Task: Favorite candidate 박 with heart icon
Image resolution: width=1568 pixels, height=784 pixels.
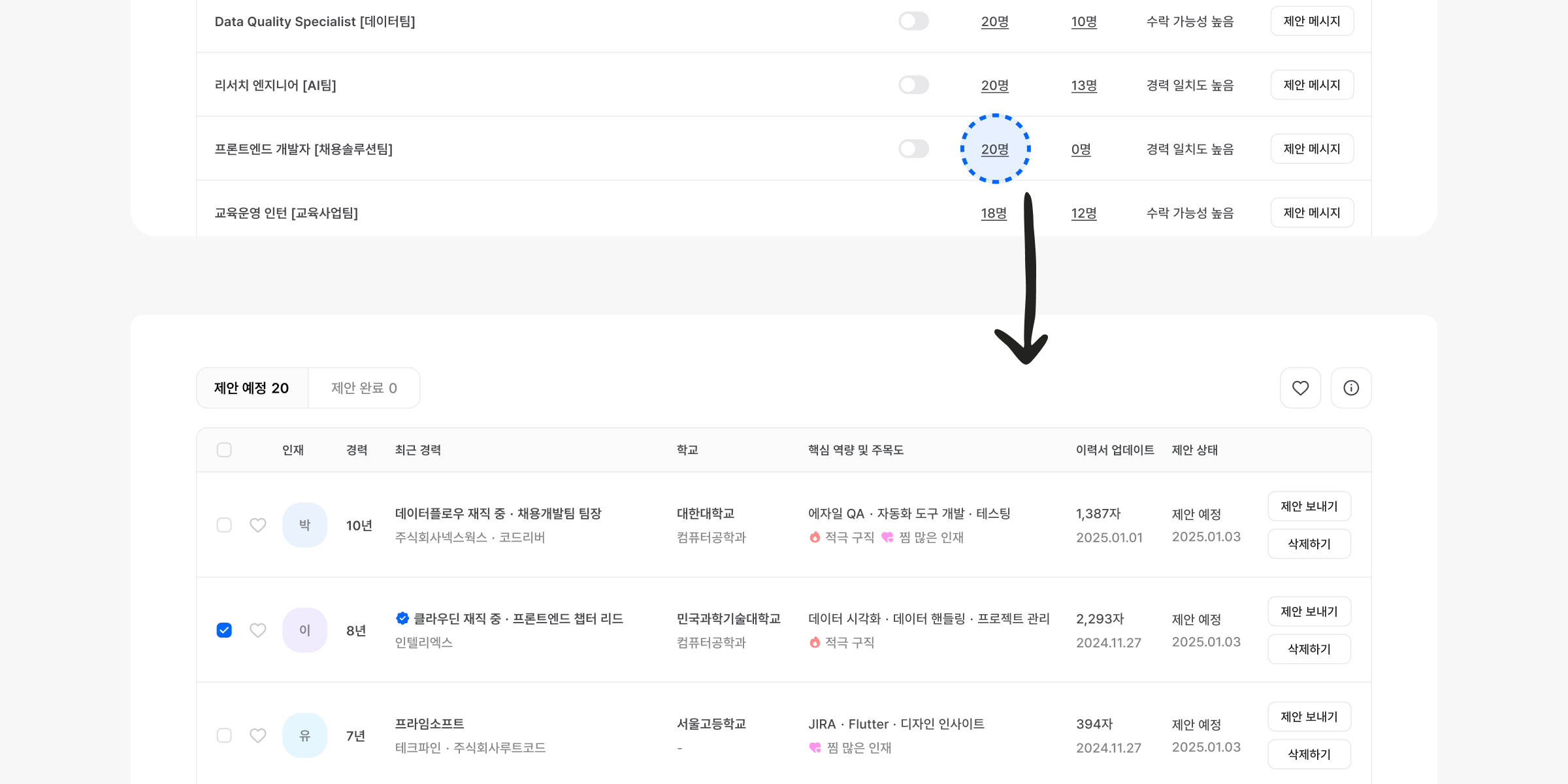Action: click(258, 525)
